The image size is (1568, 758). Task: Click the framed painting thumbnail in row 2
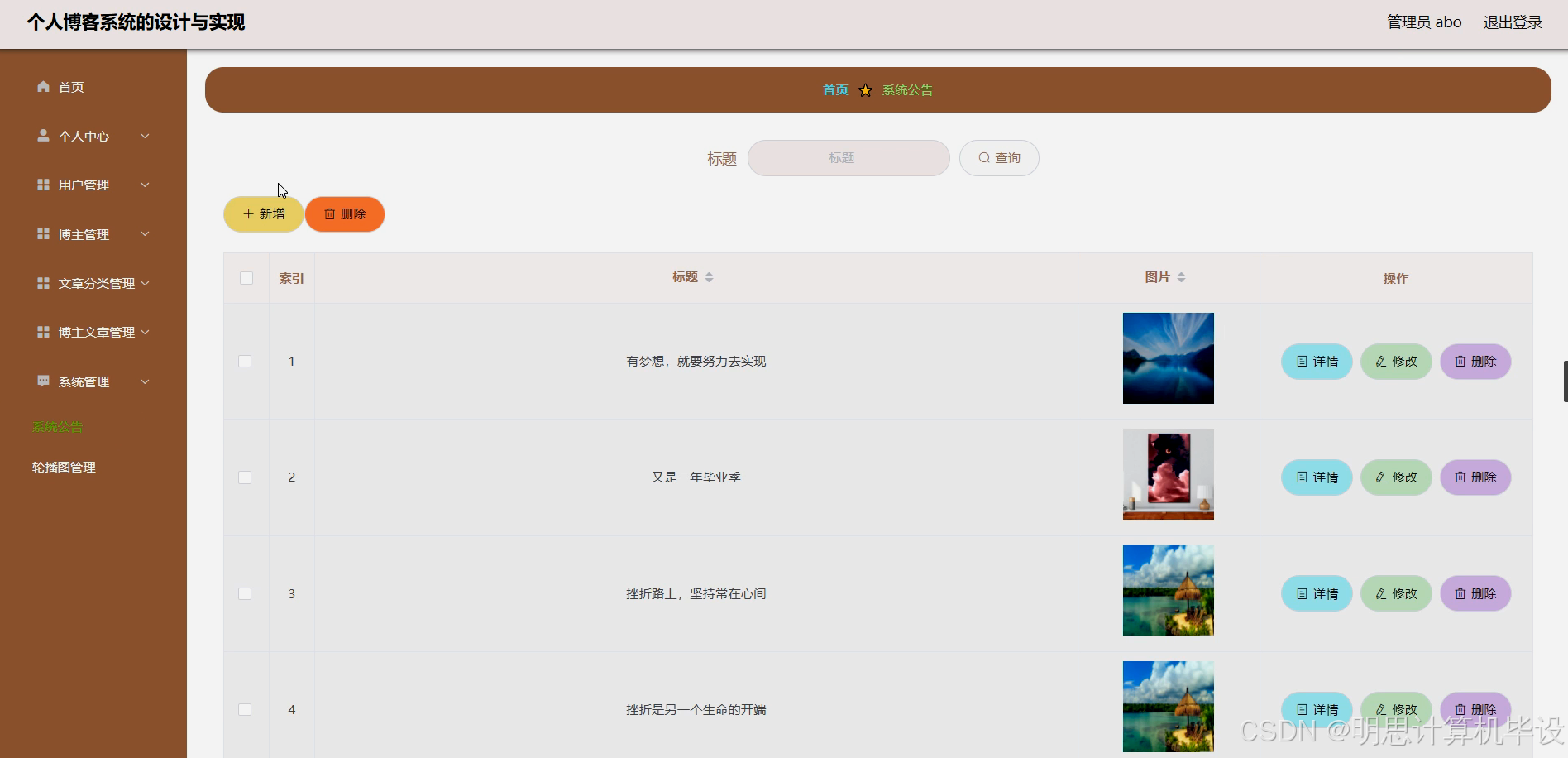point(1169,474)
